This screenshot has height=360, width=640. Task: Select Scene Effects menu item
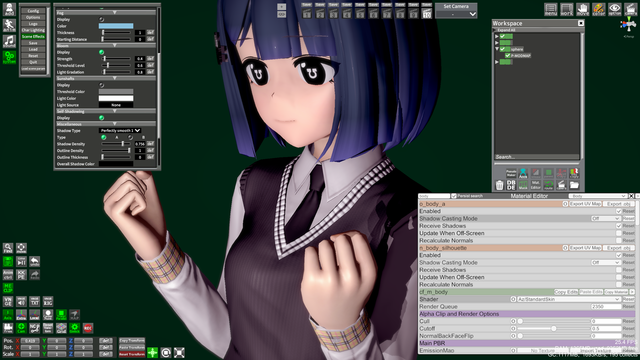pyautogui.click(x=33, y=37)
